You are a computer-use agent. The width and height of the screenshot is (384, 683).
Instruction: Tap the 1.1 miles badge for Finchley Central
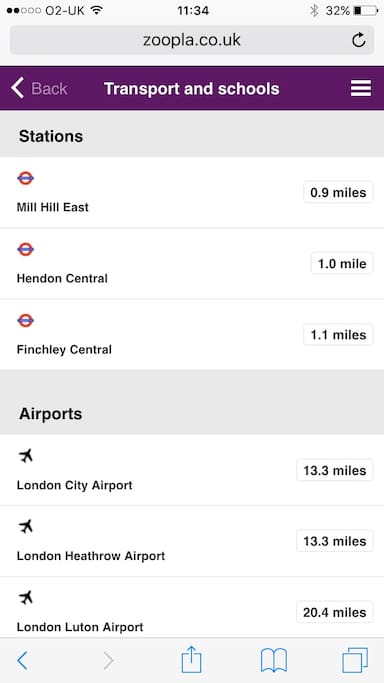point(338,335)
